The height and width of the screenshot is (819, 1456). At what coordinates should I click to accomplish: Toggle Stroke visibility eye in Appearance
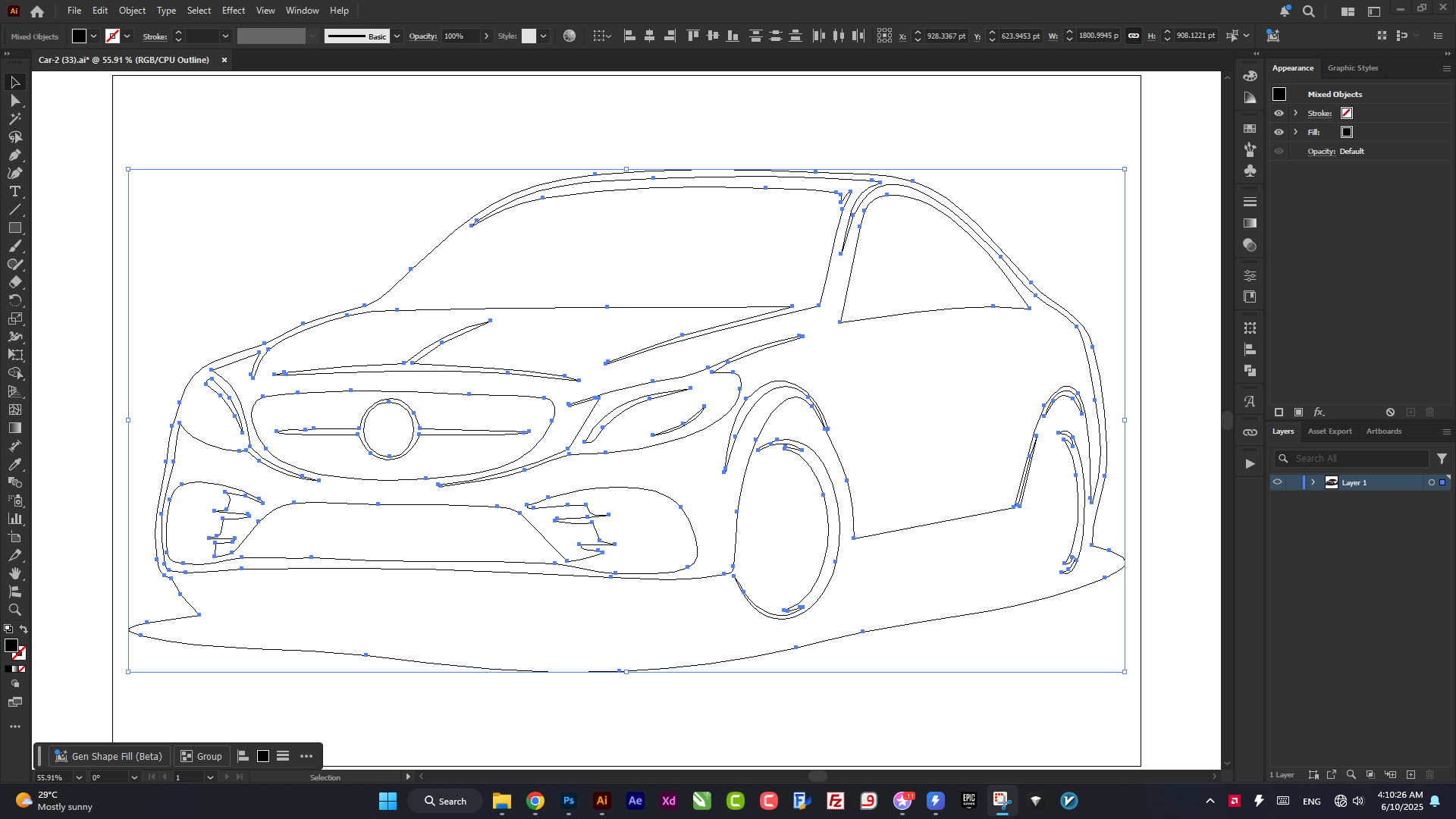1279,113
